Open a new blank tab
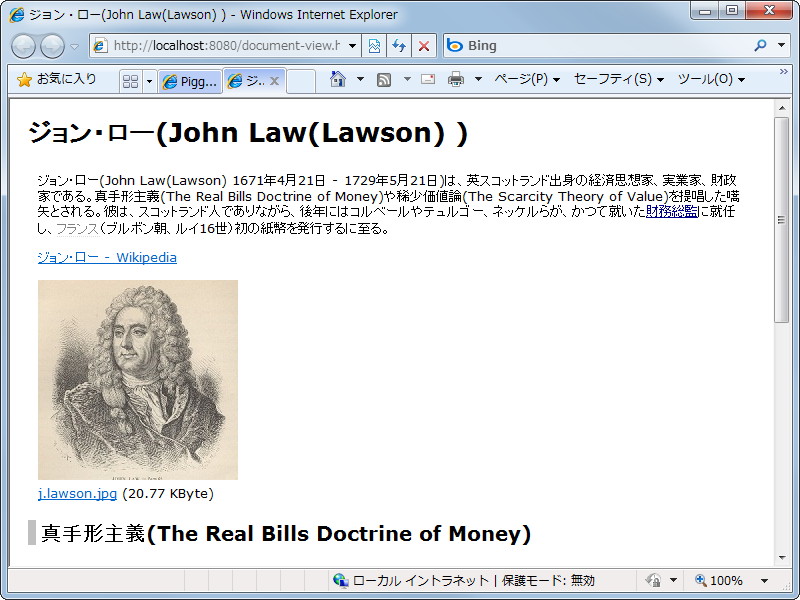This screenshot has width=800, height=600. 301,81
